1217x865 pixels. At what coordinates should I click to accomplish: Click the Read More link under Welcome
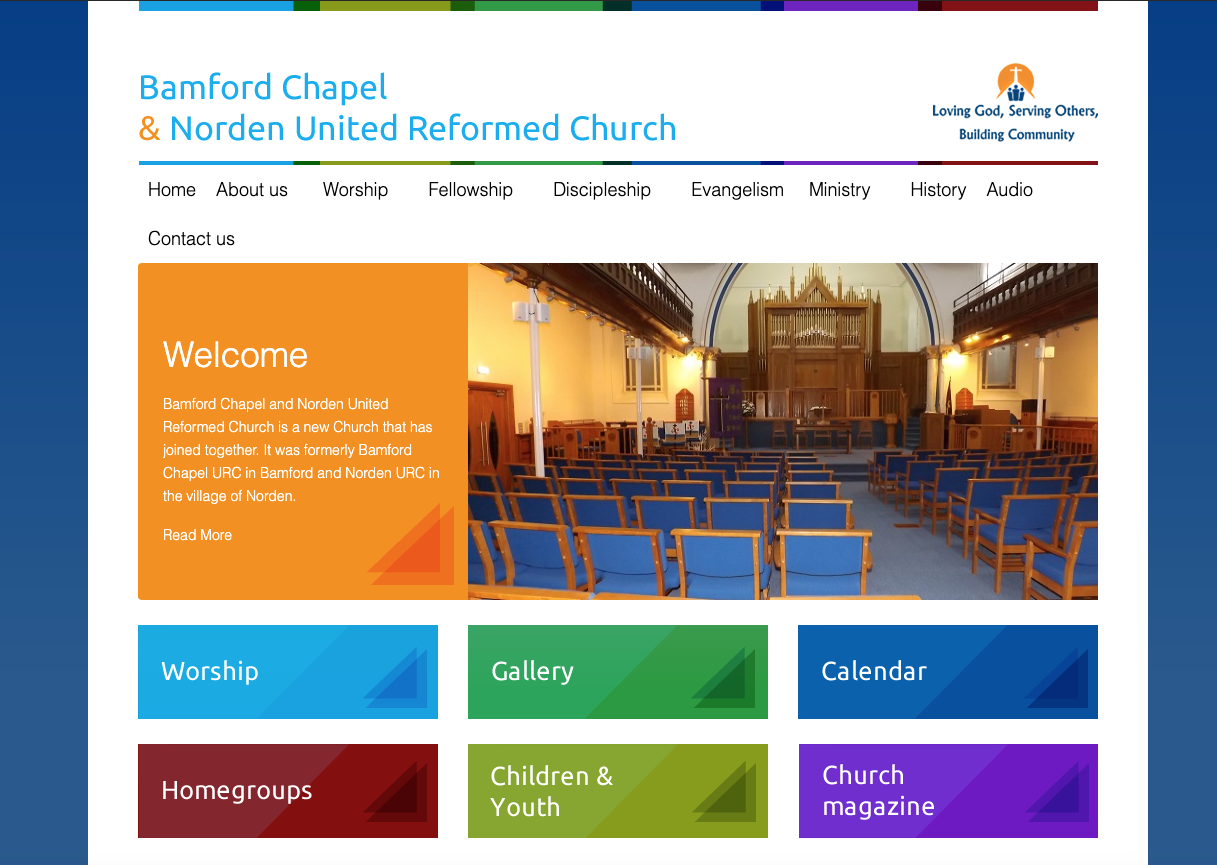(x=197, y=535)
